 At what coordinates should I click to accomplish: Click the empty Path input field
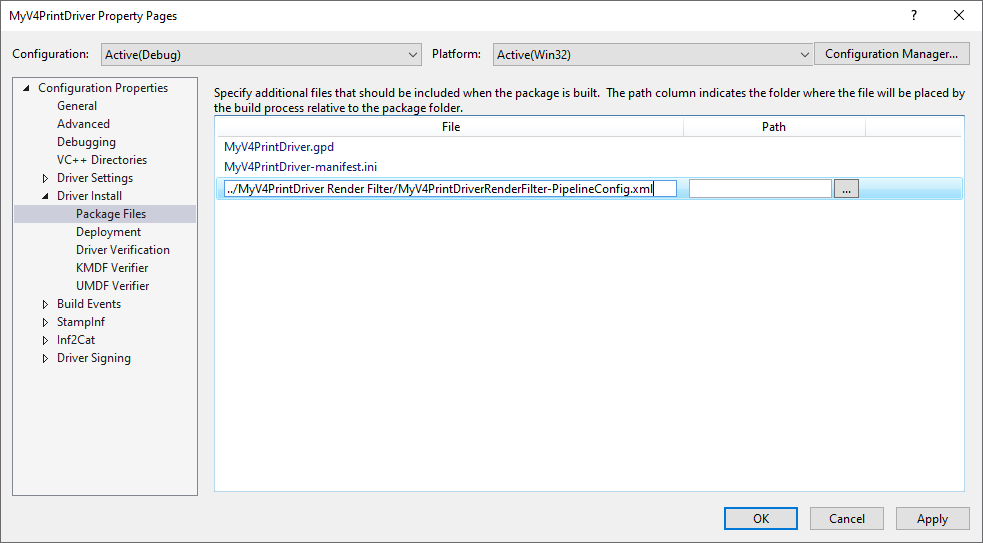click(760, 189)
